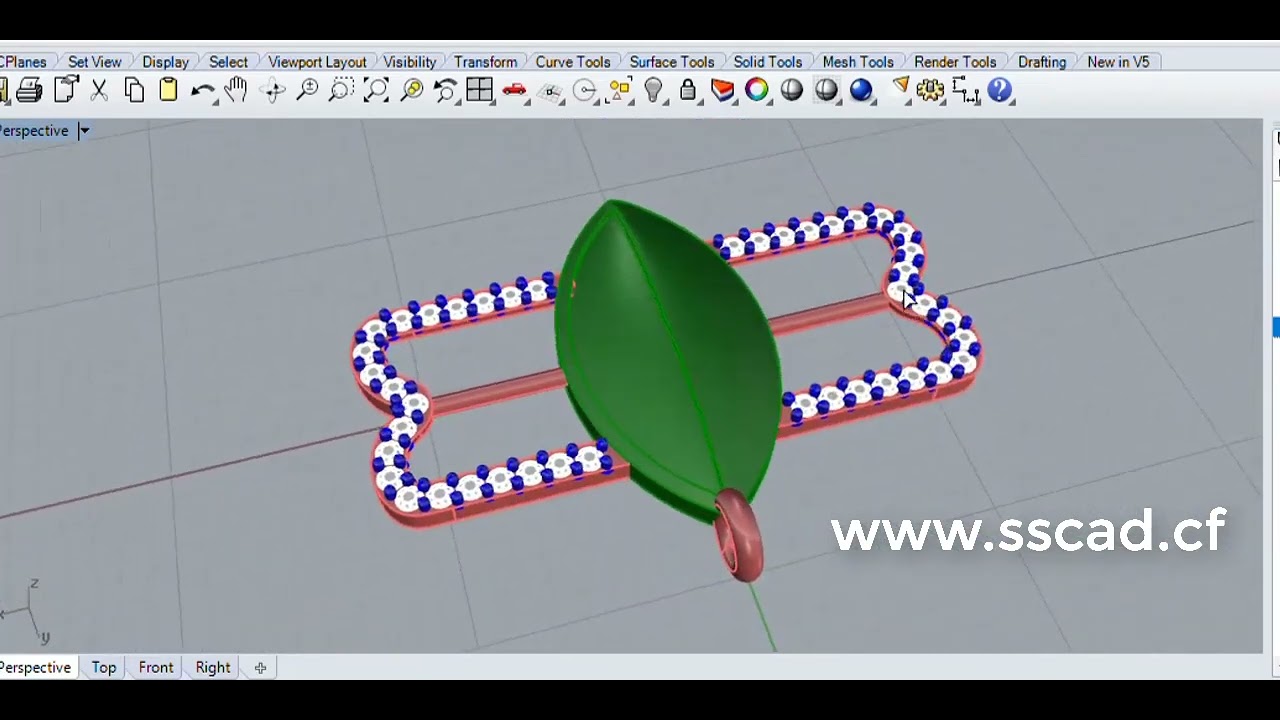Click the blue Render sphere icon

[861, 90]
